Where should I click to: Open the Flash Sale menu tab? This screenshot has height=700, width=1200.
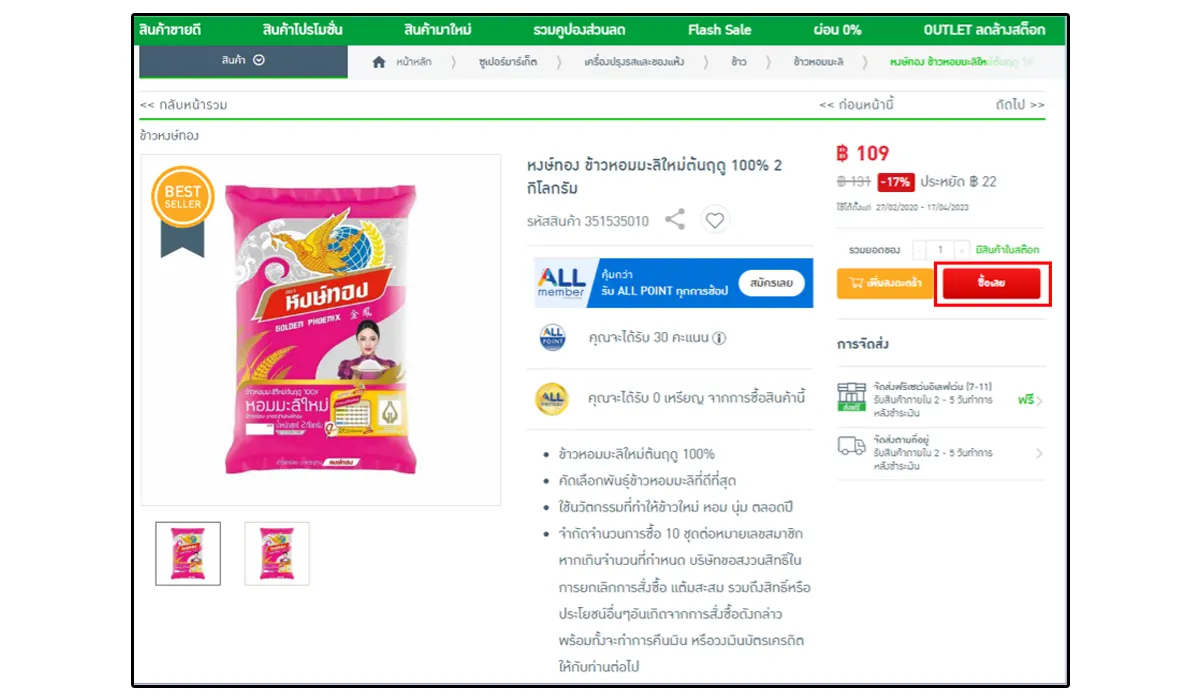[x=719, y=30]
